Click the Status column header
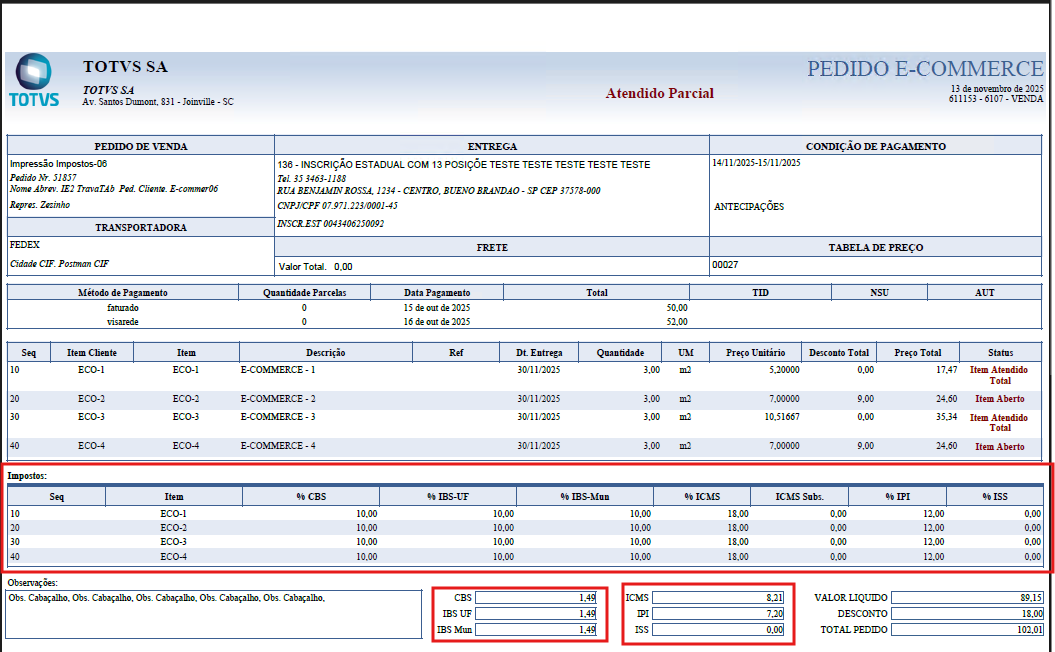Viewport: 1055px width, 652px height. tap(1000, 353)
